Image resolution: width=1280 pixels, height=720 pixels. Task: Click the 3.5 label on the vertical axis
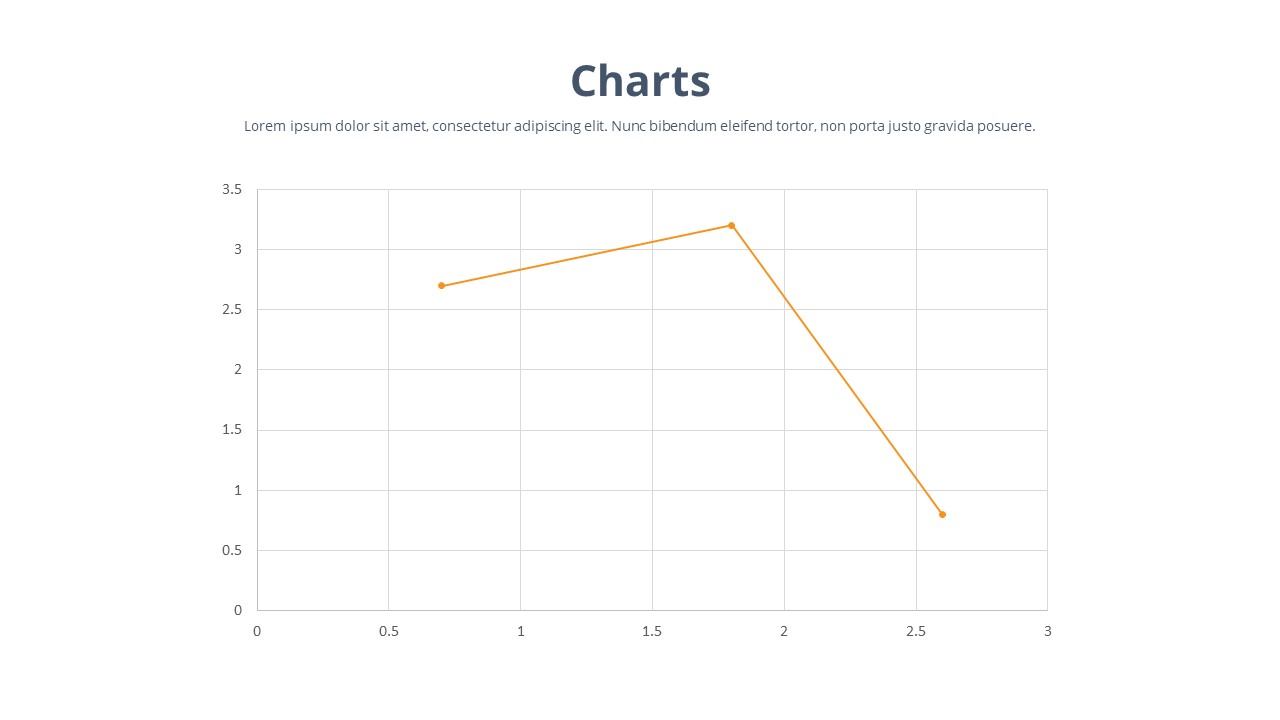coord(232,189)
